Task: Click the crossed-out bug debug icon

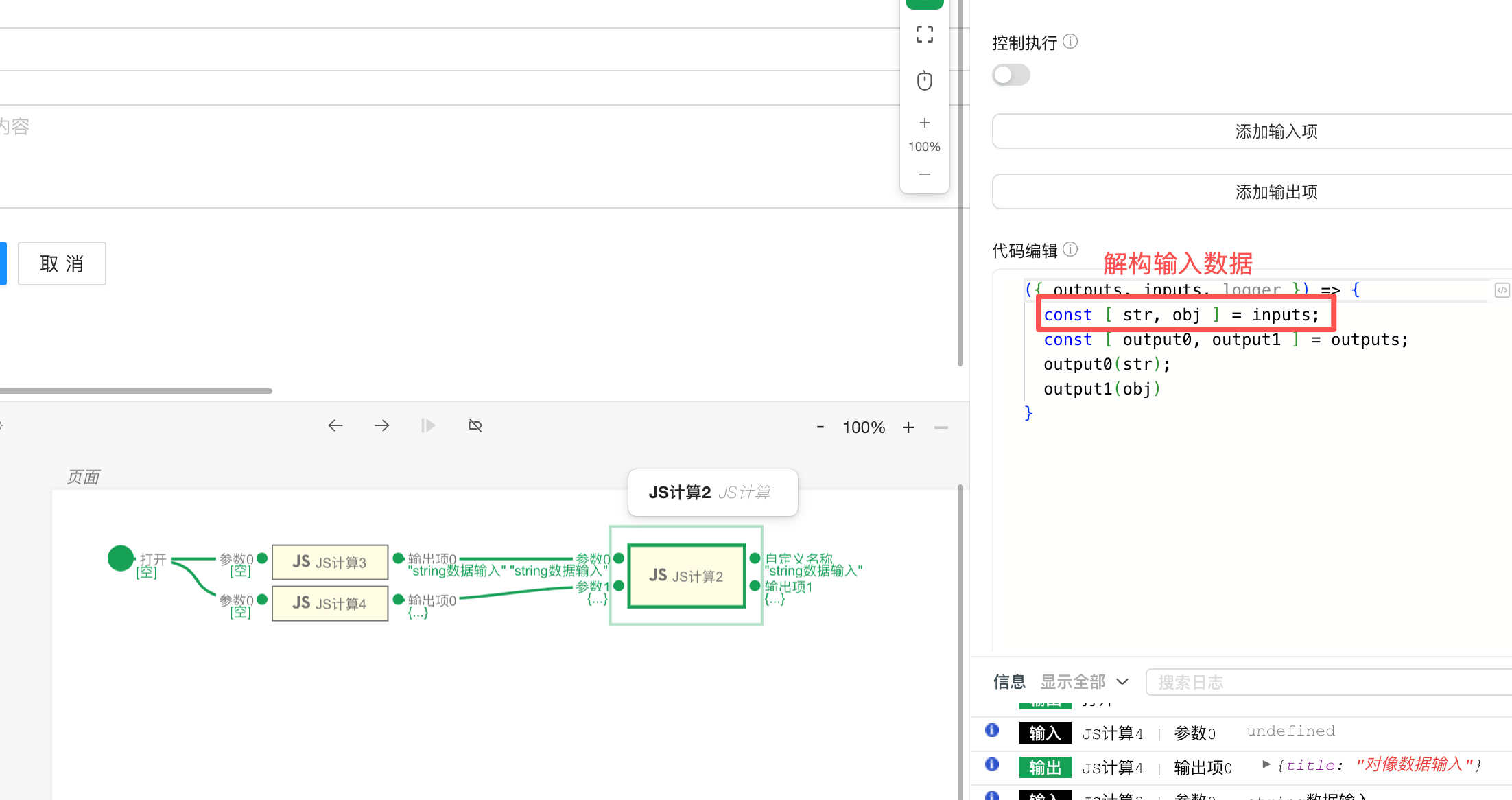Action: pyautogui.click(x=475, y=426)
